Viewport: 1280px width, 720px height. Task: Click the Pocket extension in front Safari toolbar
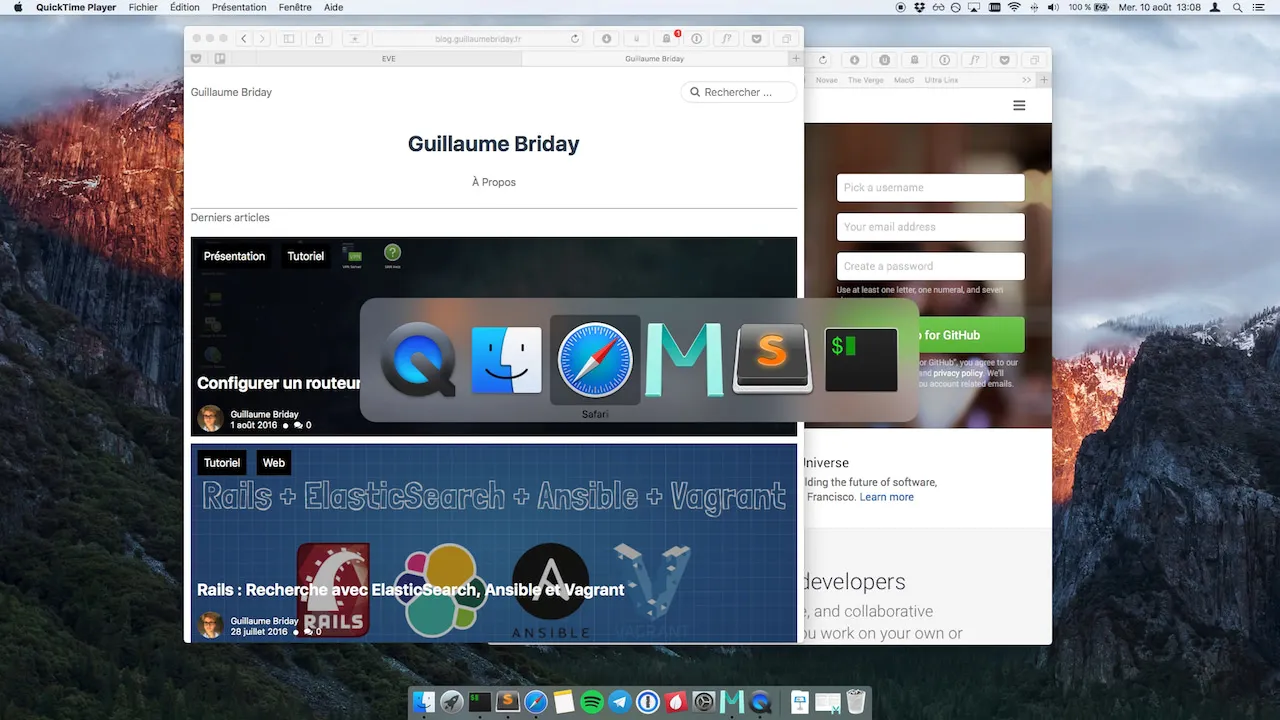pyautogui.click(x=756, y=39)
